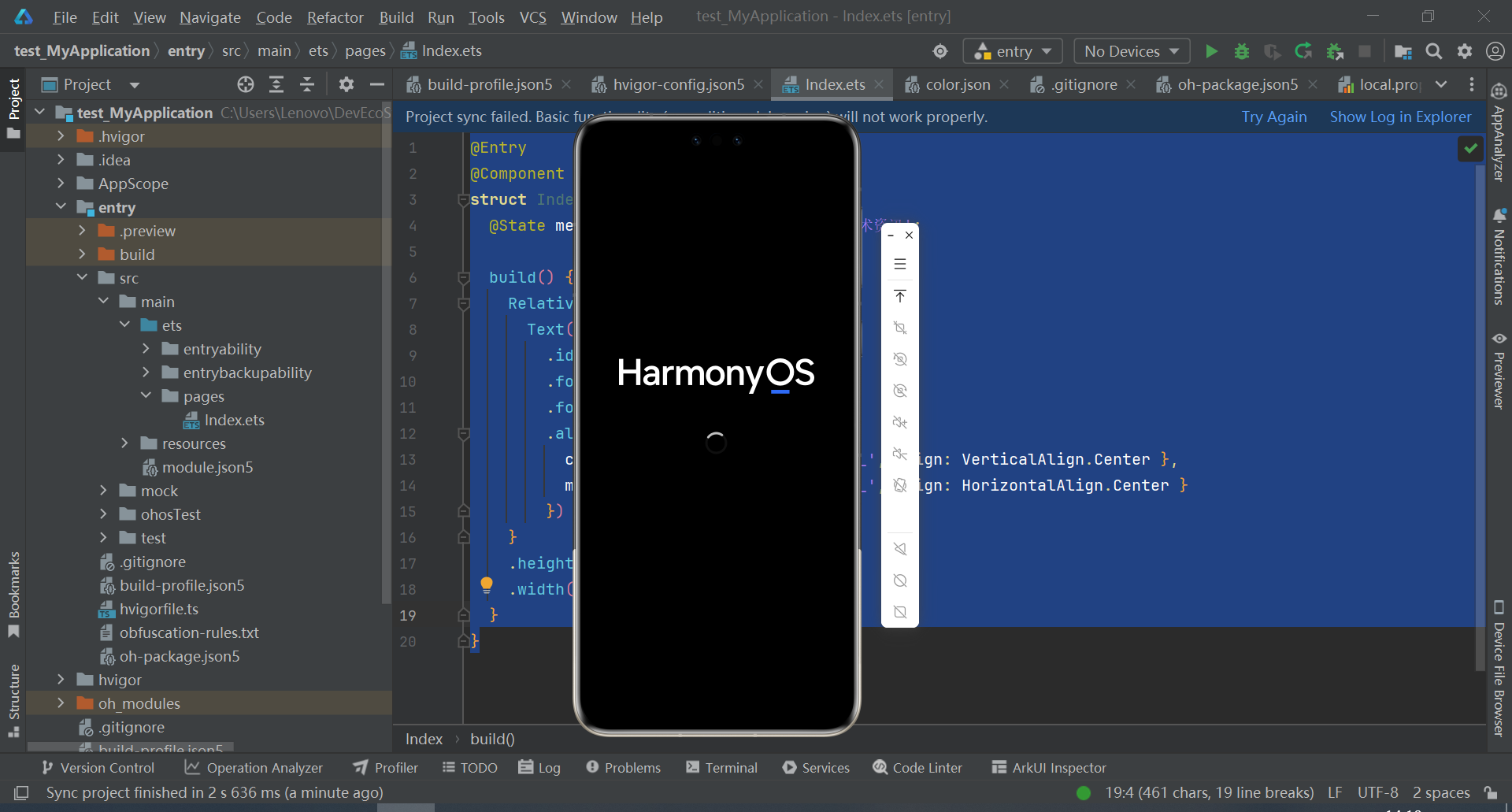
Task: Toggle the Device File Browser panel
Action: [x=1499, y=669]
